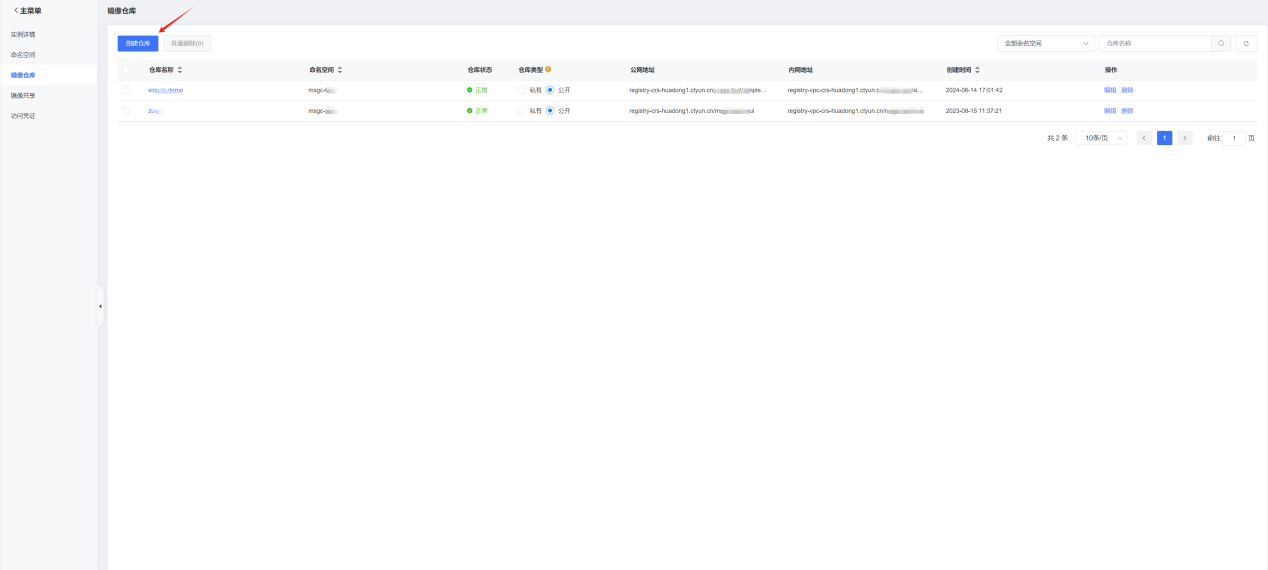Screen dimensions: 1268x570
Task: Tick checkbox for the 2023-08-15 repository row
Action: tap(126, 111)
